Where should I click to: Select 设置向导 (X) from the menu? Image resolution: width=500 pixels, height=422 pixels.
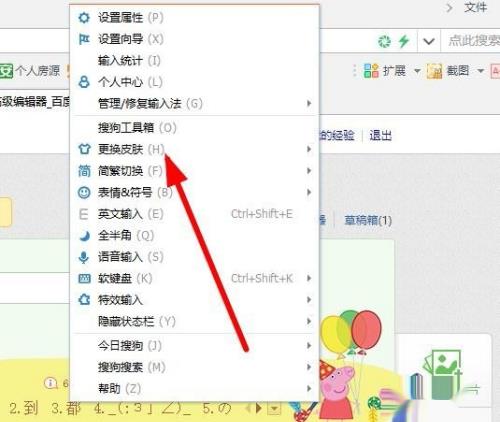tap(194, 39)
